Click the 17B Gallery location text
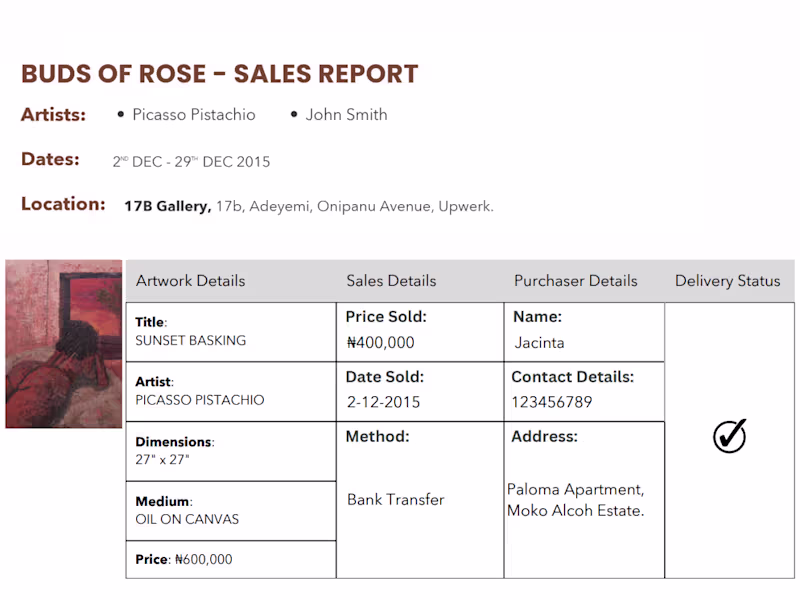Viewport: 800px width, 600px height. [x=167, y=207]
